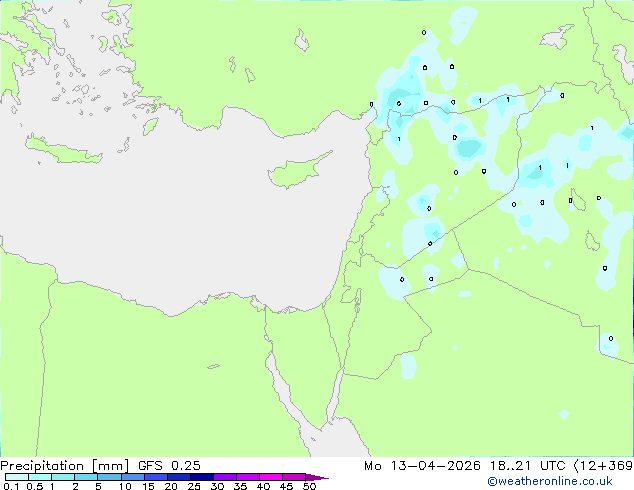Click the 35–40 mm legend color swatch

(247, 477)
